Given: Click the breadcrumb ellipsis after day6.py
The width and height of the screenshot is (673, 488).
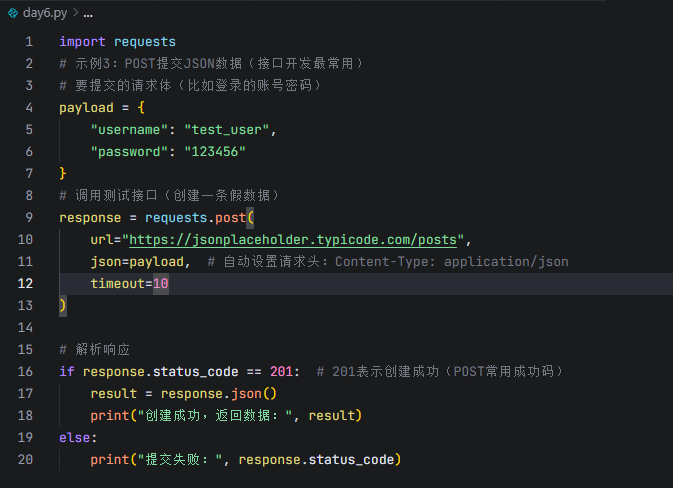Looking at the screenshot, I should (88, 15).
